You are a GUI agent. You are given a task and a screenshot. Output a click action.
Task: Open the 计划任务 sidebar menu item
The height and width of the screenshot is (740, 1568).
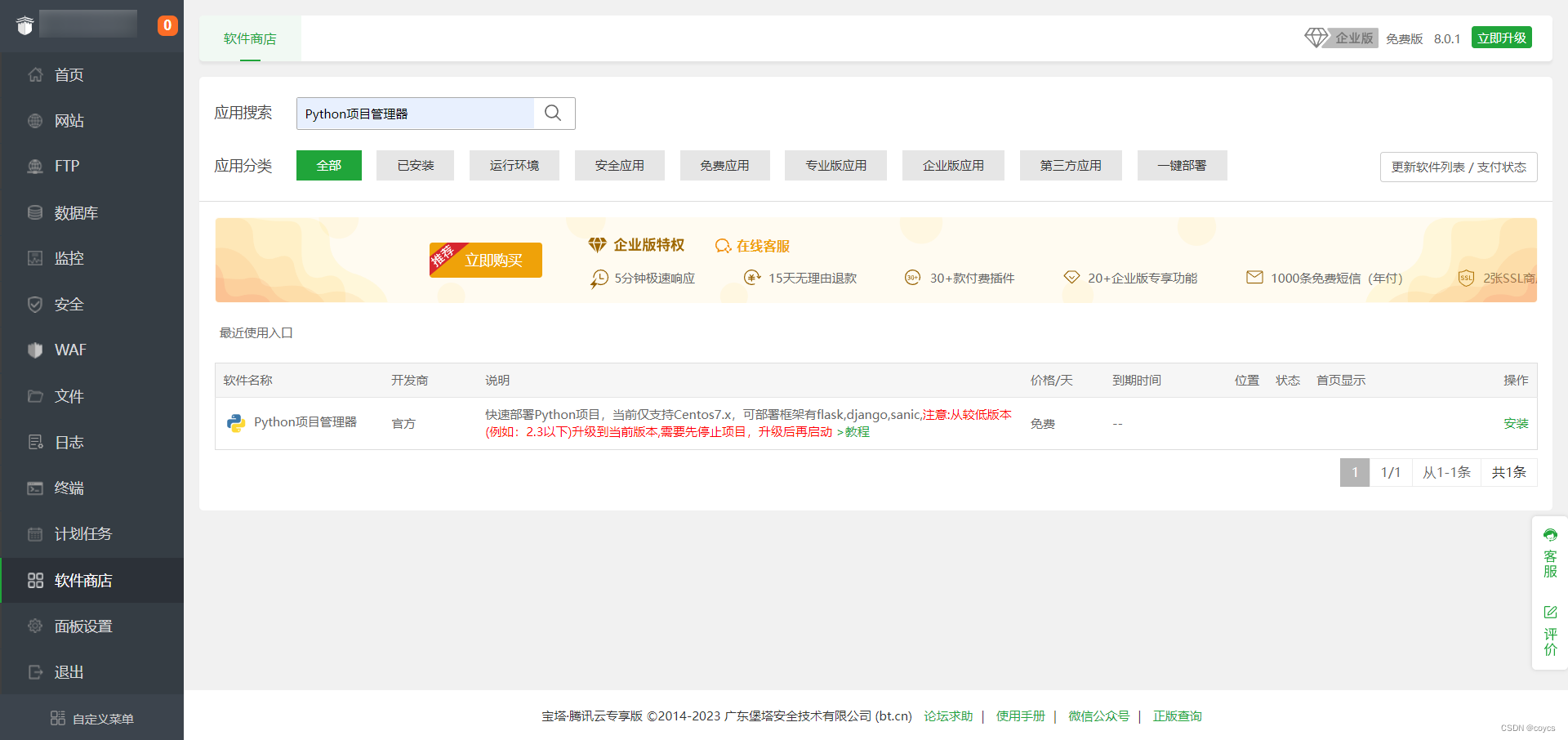(x=92, y=534)
